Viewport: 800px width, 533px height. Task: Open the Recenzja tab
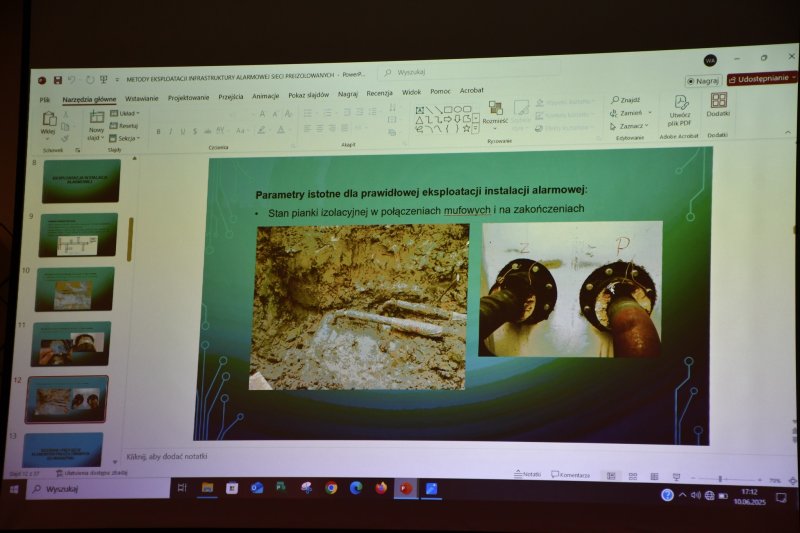coord(379,93)
